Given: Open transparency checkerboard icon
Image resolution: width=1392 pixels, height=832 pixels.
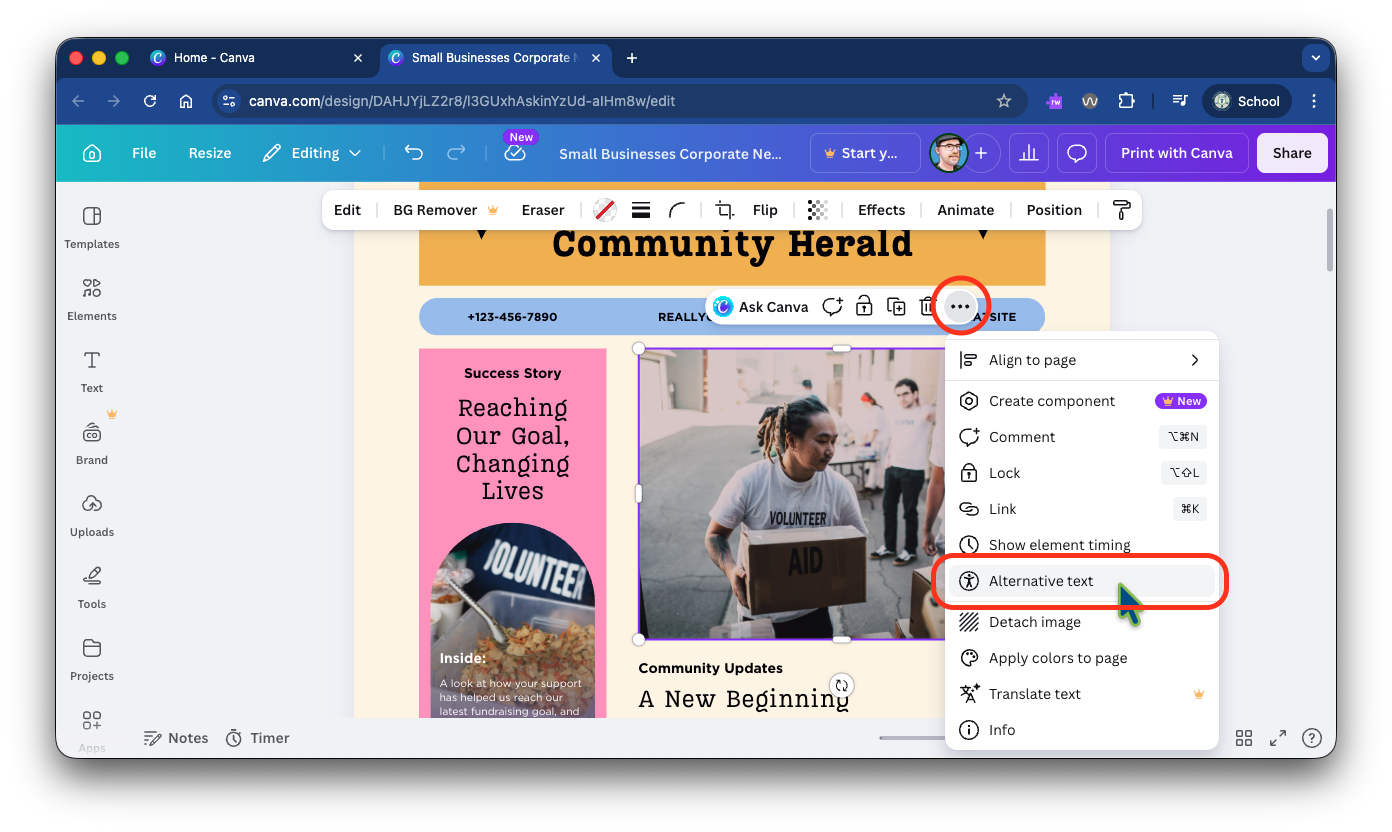Looking at the screenshot, I should pyautogui.click(x=818, y=210).
